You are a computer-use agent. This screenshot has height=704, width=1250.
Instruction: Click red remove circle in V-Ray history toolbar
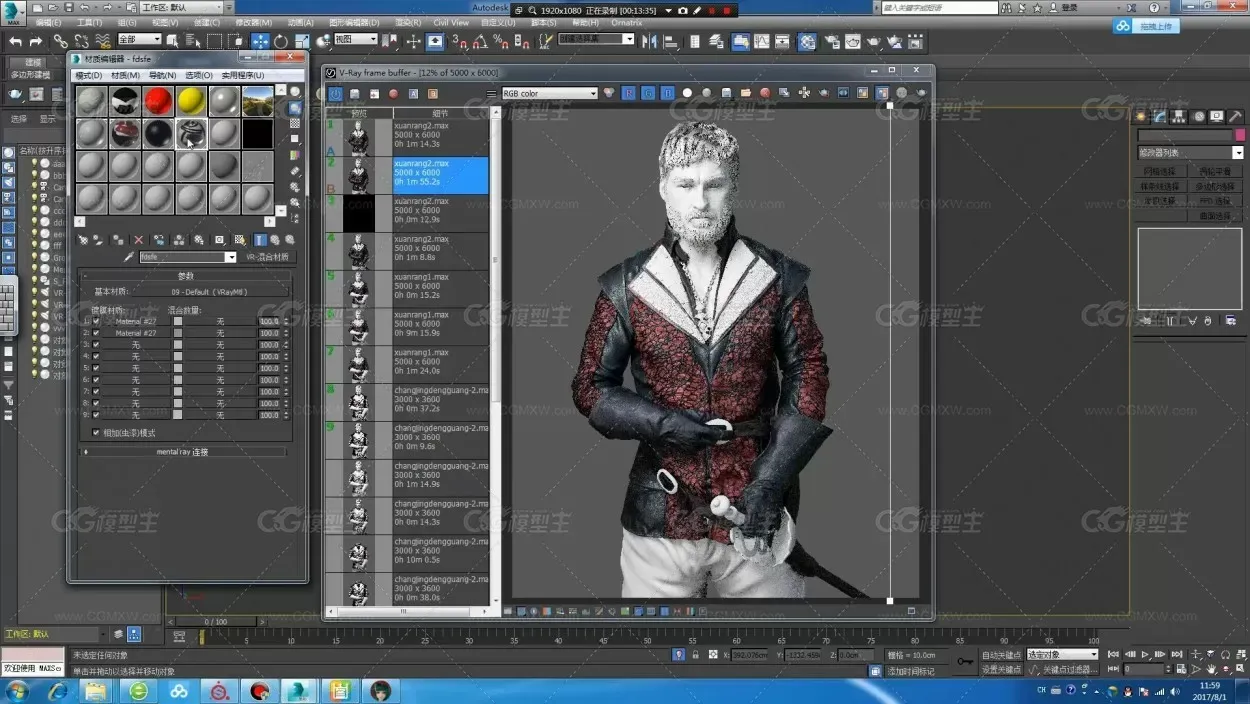[393, 93]
